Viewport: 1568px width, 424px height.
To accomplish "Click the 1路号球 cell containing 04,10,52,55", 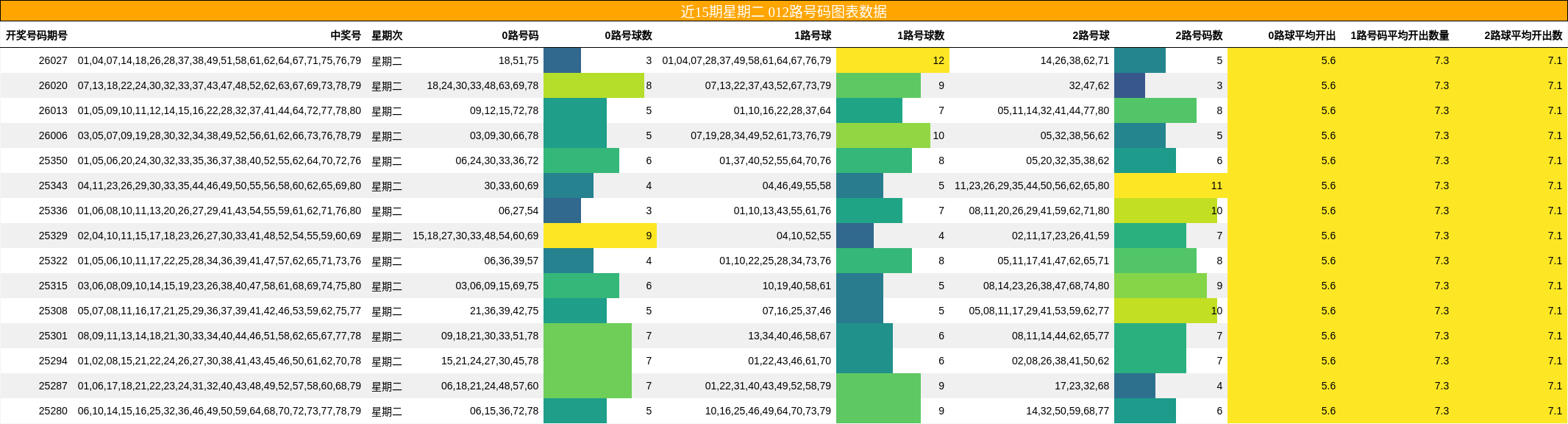I will coord(803,236).
